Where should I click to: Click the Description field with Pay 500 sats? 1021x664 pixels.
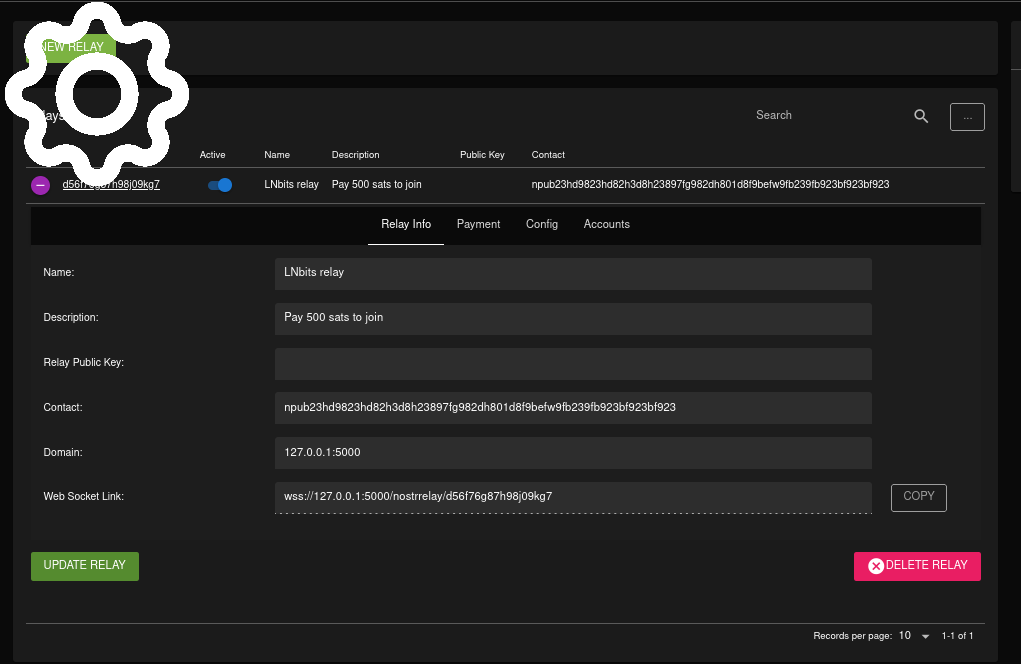pyautogui.click(x=573, y=318)
